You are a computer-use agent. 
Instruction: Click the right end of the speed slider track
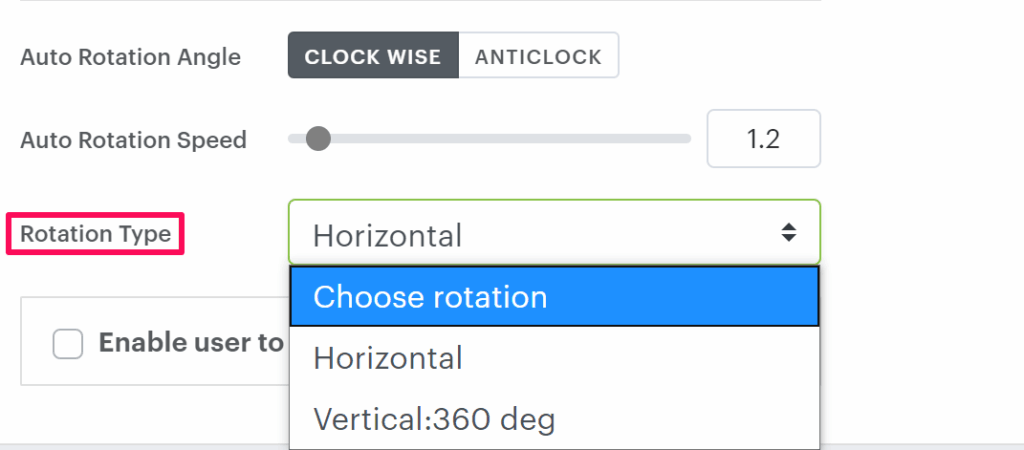pos(686,138)
